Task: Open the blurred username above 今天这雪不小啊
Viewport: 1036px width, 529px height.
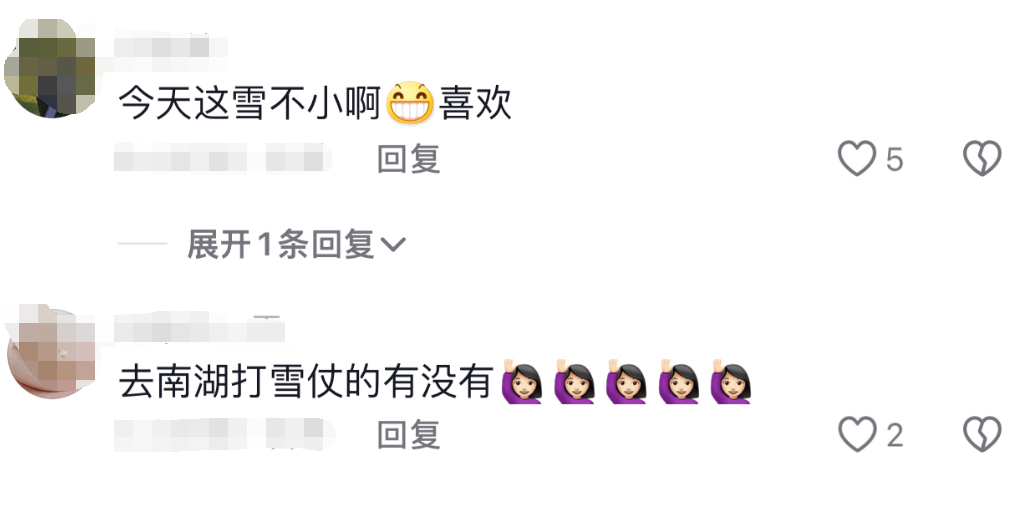Action: point(170,47)
